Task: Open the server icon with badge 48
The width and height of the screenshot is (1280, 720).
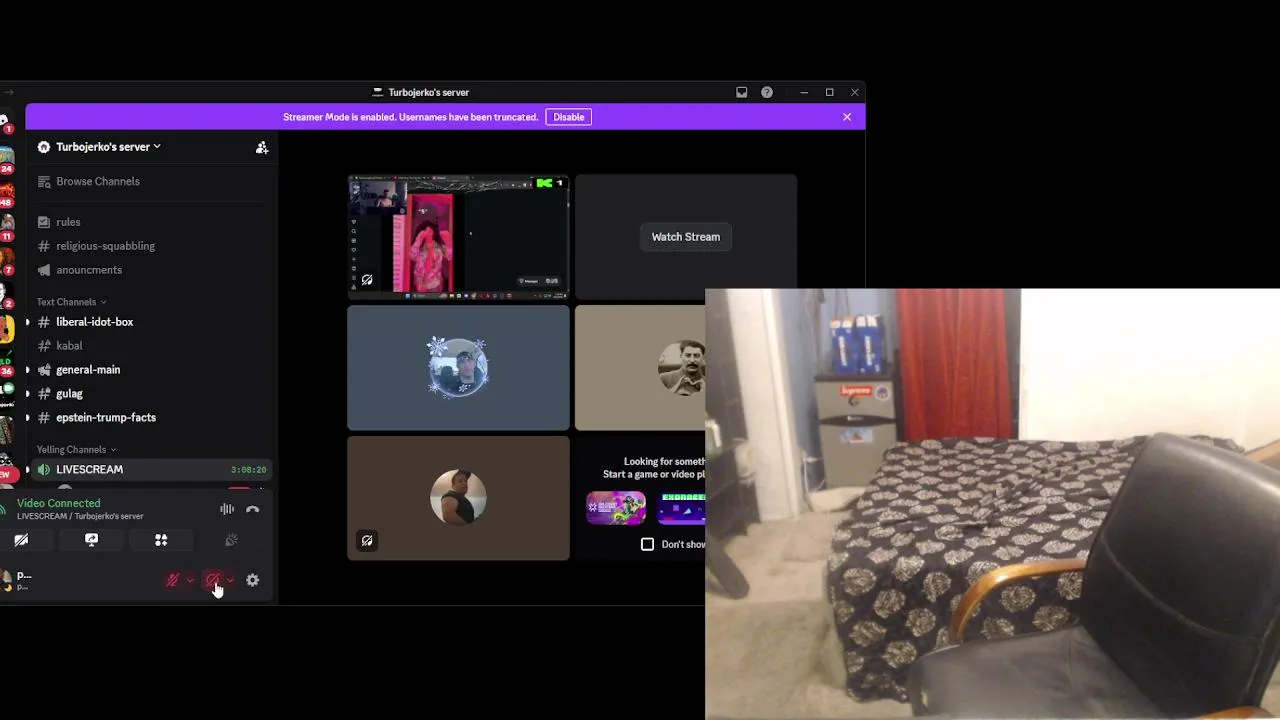Action: click(x=6, y=192)
